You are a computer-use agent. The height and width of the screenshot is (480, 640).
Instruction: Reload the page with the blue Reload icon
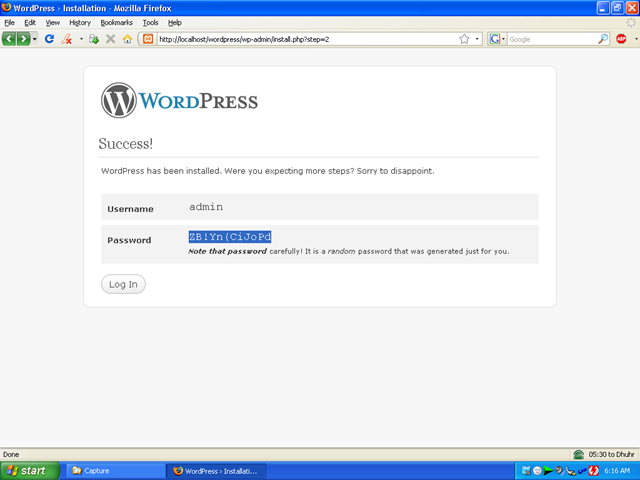coord(49,39)
